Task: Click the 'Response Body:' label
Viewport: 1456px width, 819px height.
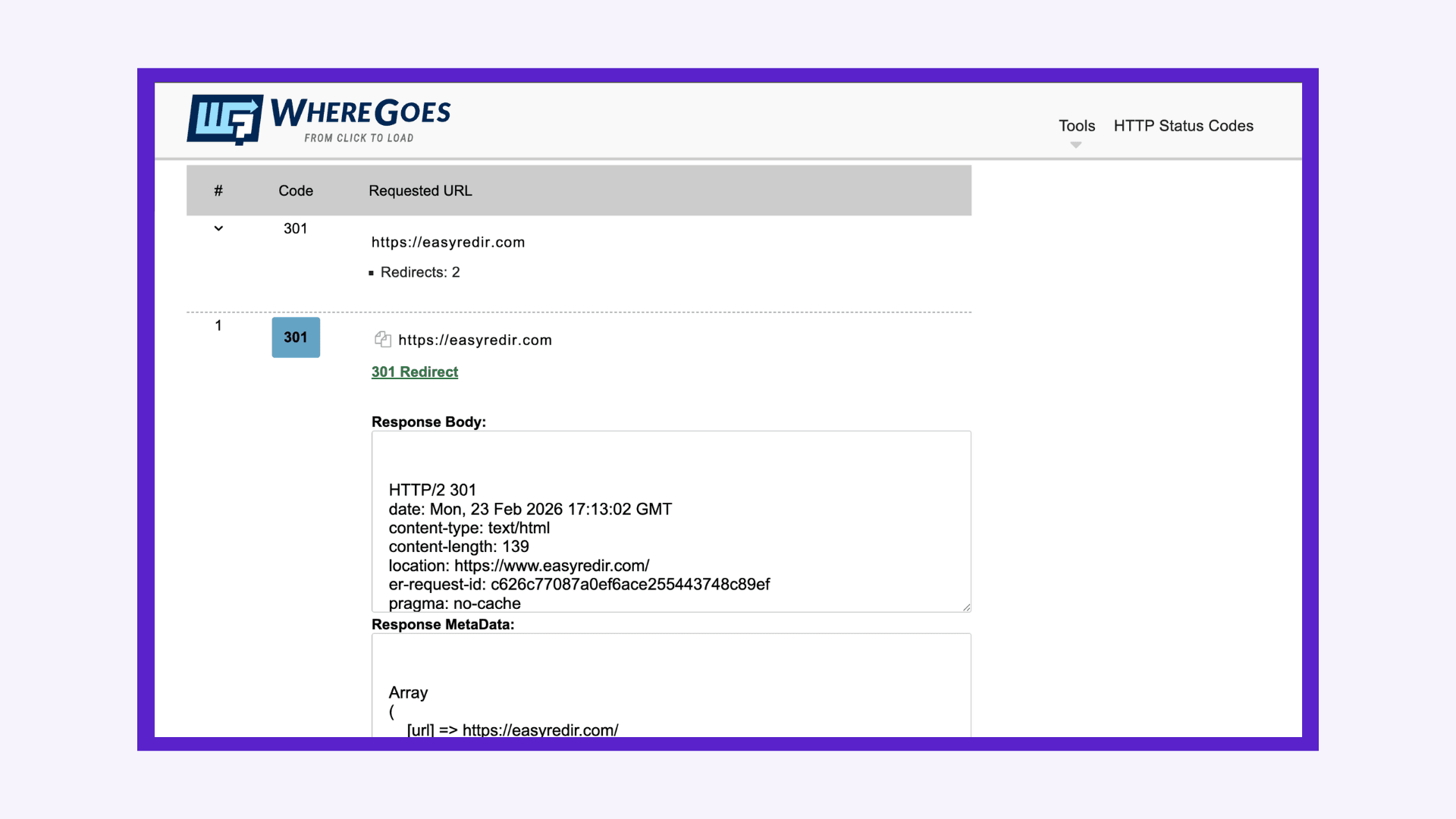Action: point(428,422)
